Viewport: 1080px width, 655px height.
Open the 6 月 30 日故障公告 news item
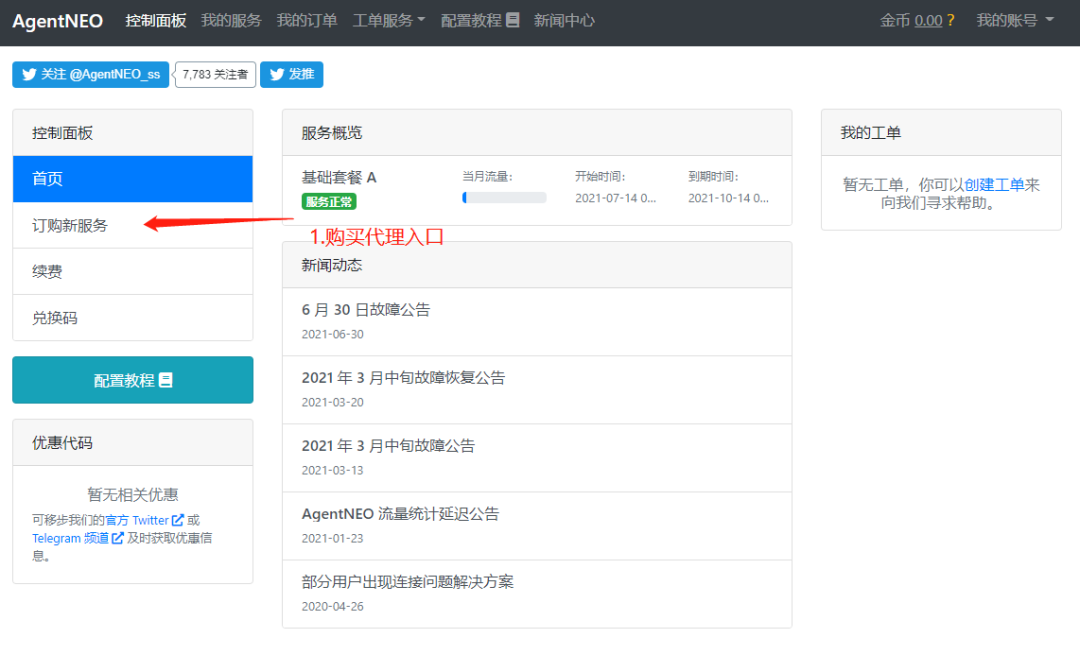click(366, 310)
